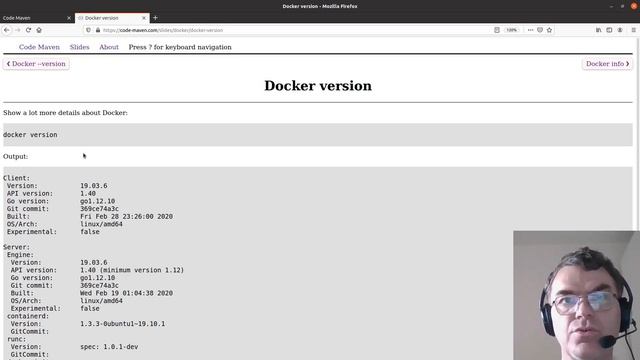Show sidebars icon in toolbar

(x=609, y=30)
